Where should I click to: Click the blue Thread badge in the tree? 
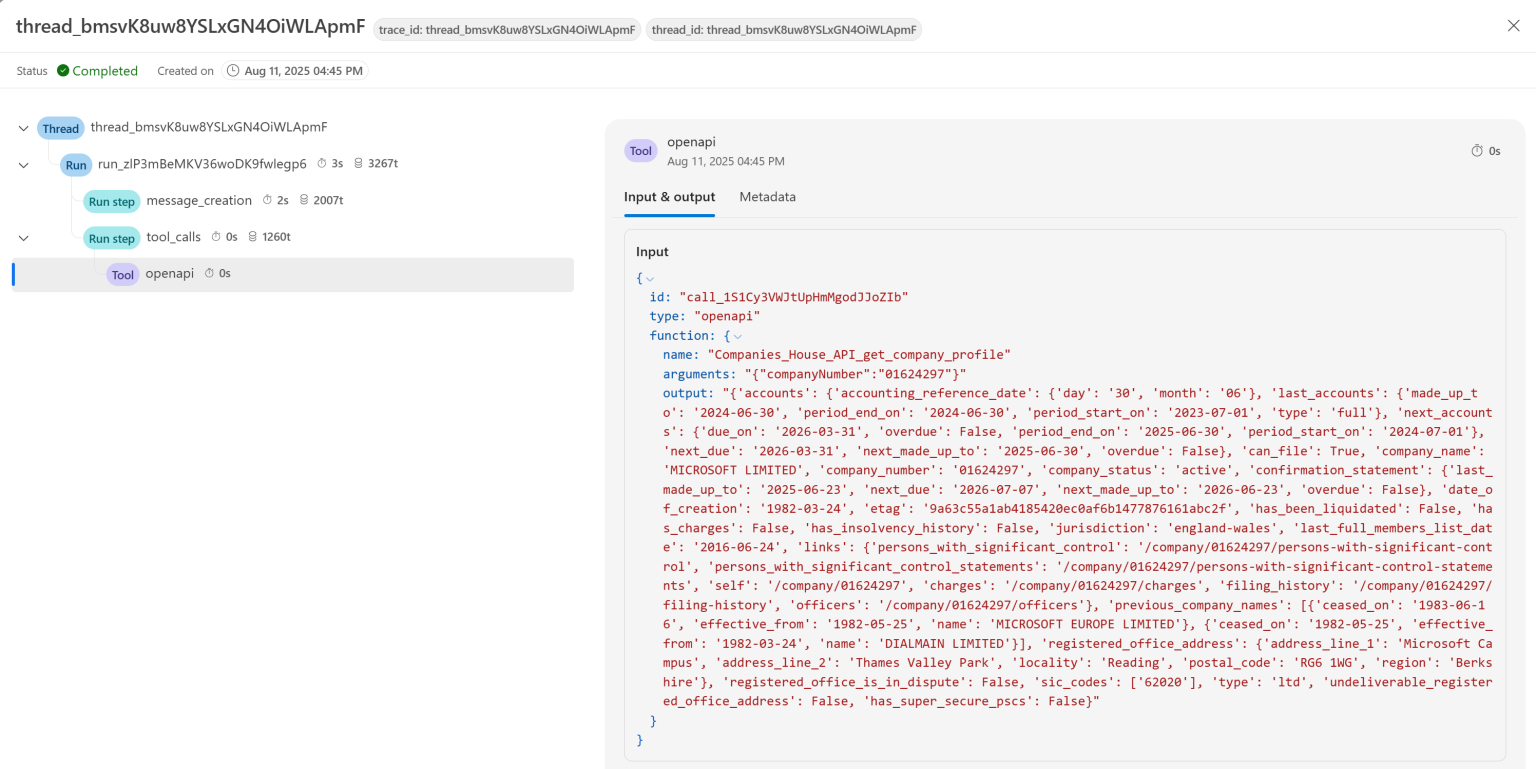[60, 128]
